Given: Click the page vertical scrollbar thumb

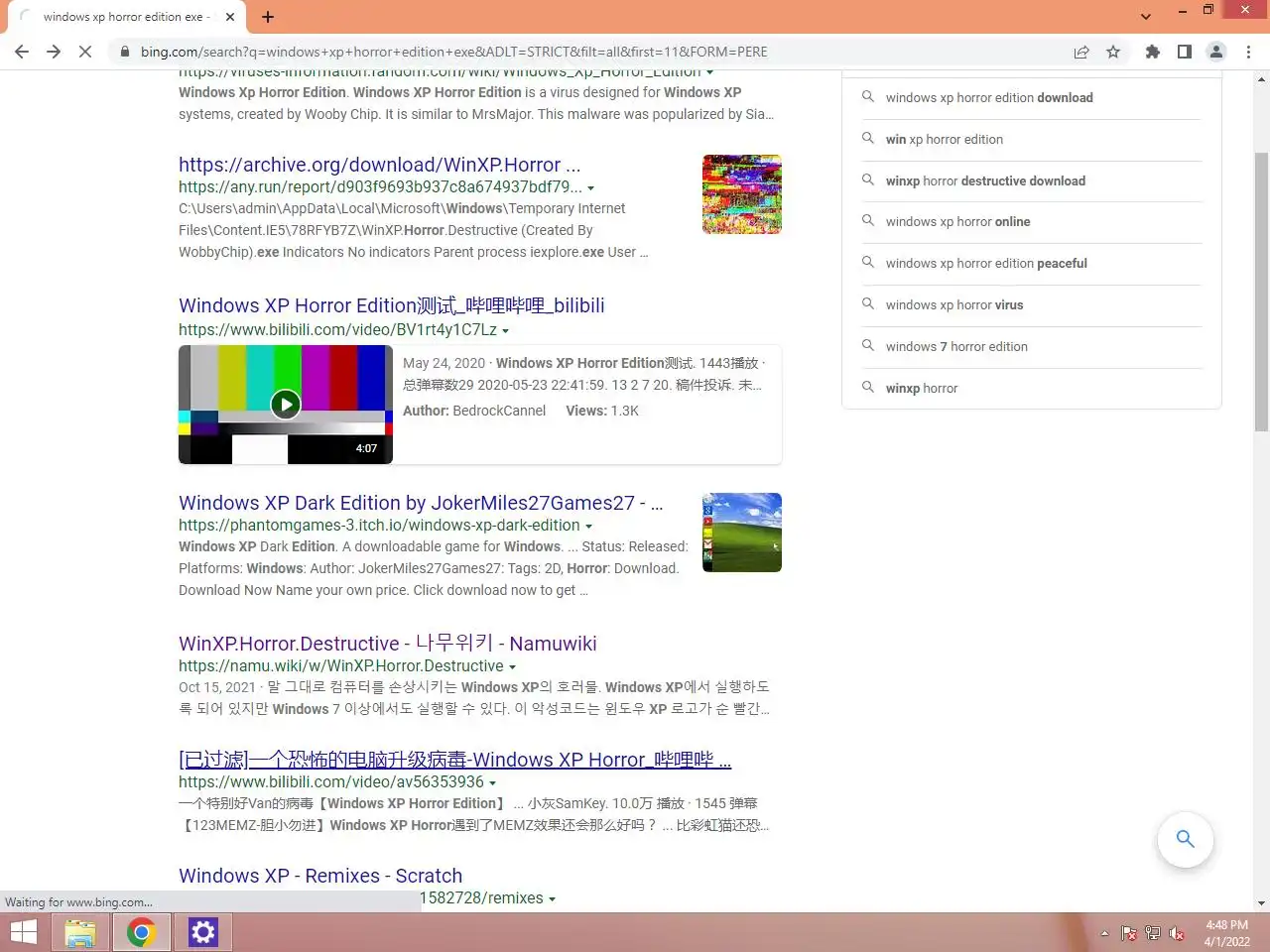Looking at the screenshot, I should click(1261, 292).
